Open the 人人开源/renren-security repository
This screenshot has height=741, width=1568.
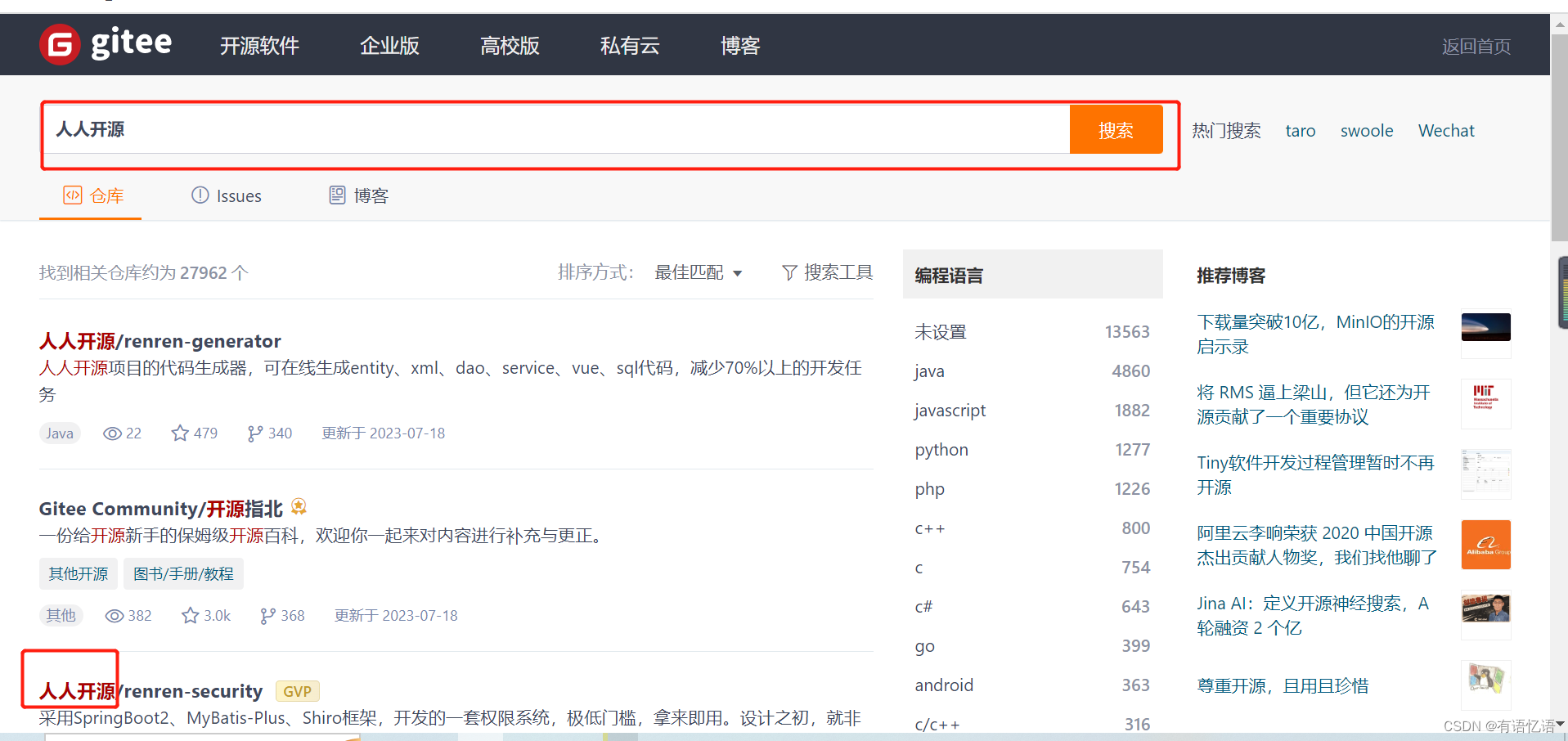(x=151, y=691)
